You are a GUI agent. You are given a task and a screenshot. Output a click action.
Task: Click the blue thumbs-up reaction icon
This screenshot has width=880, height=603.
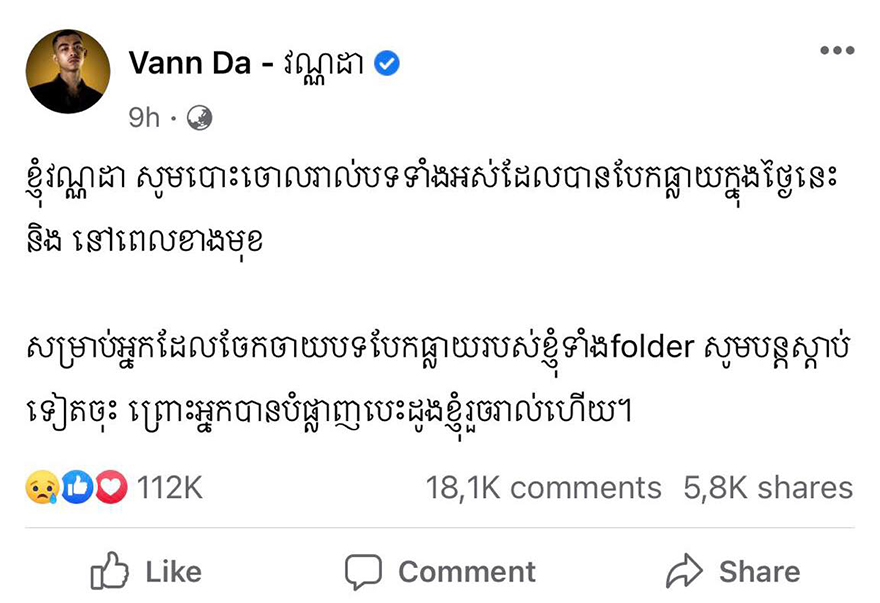pyautogui.click(x=78, y=488)
